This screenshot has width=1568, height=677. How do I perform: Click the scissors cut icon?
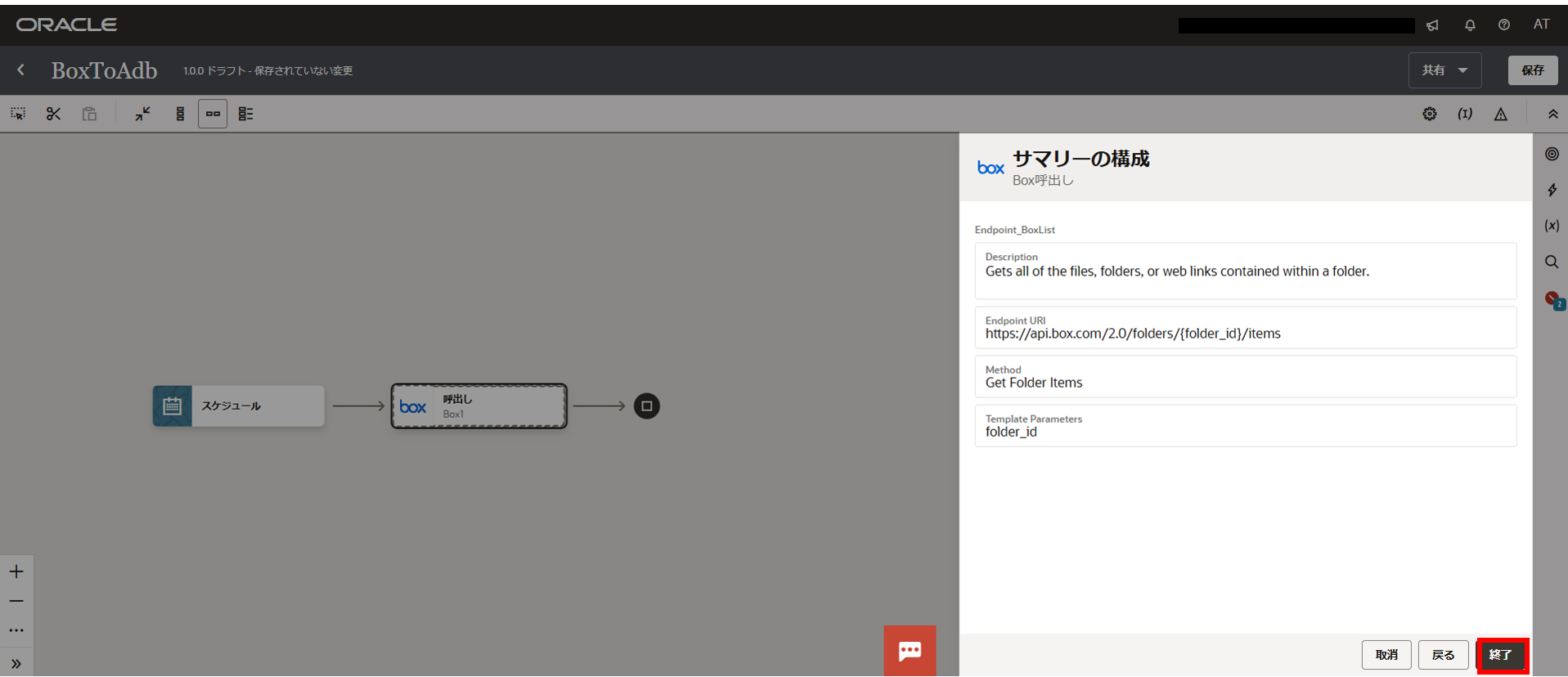(x=54, y=114)
